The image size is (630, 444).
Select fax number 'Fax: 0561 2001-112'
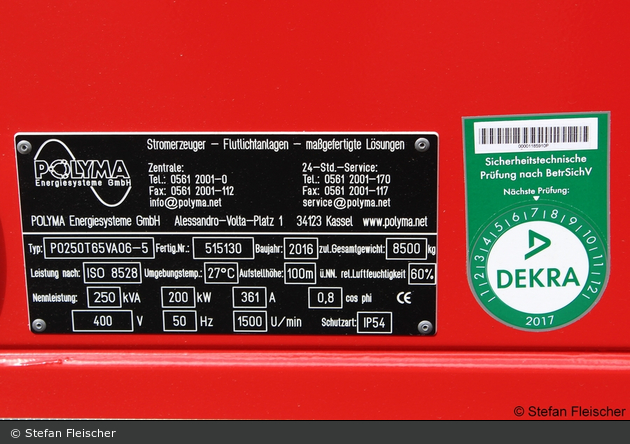click(191, 191)
